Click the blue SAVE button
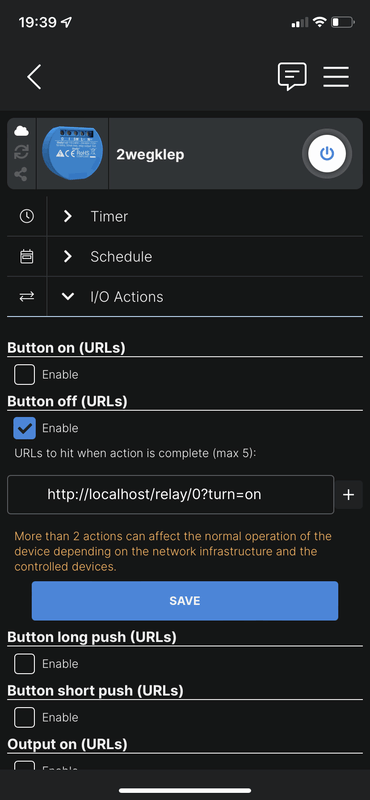Viewport: 370px width, 800px height. [x=185, y=601]
